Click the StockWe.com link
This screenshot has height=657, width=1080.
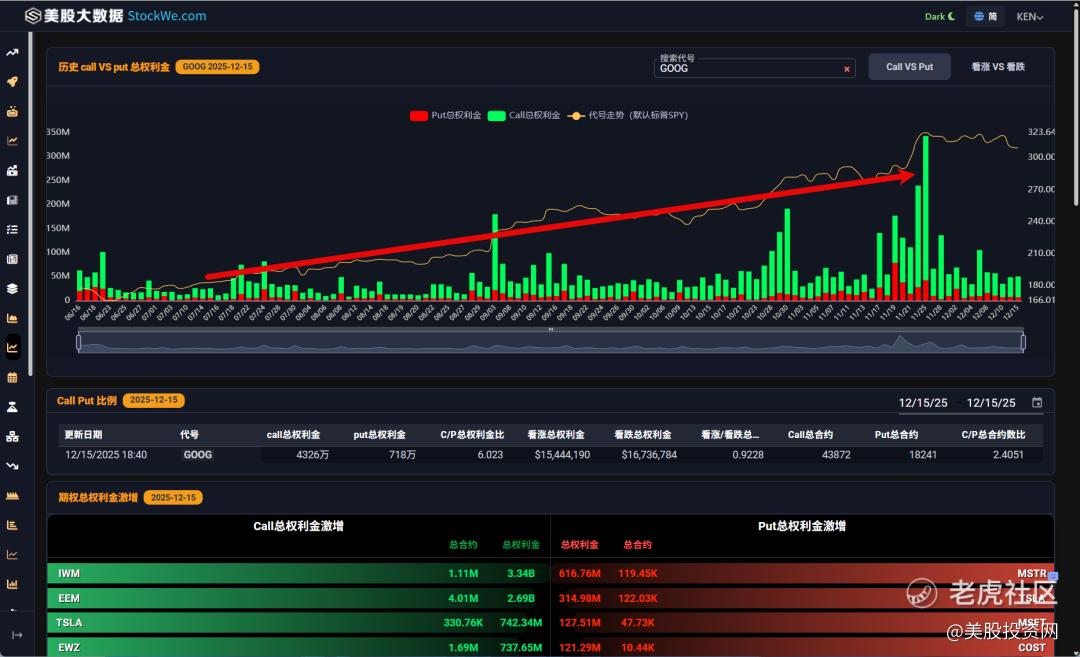tap(167, 16)
